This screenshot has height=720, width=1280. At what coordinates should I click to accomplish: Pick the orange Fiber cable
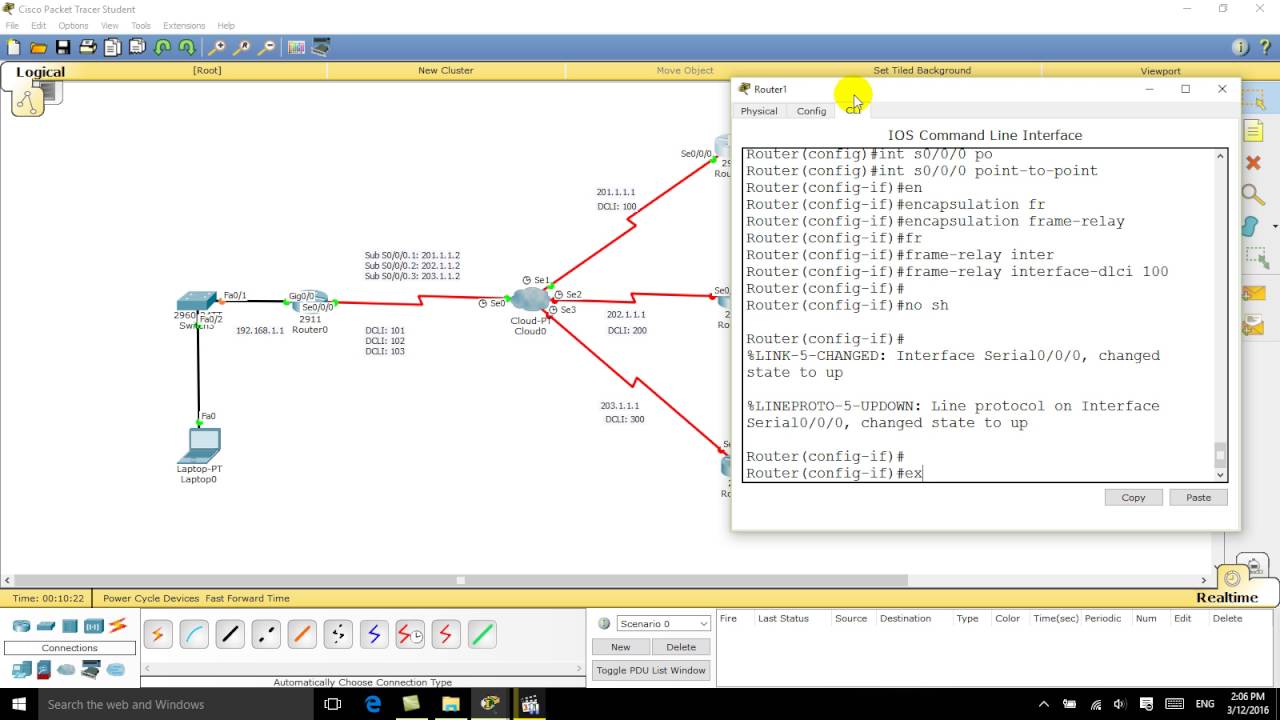click(302, 634)
